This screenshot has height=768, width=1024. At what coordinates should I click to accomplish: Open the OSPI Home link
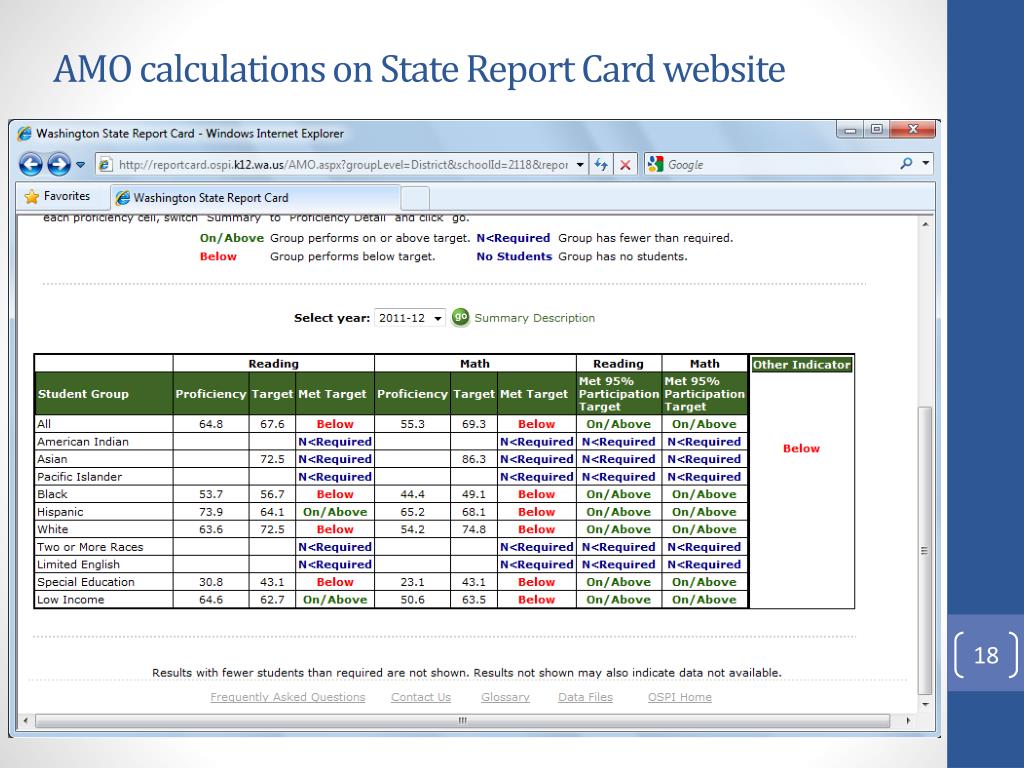[679, 697]
